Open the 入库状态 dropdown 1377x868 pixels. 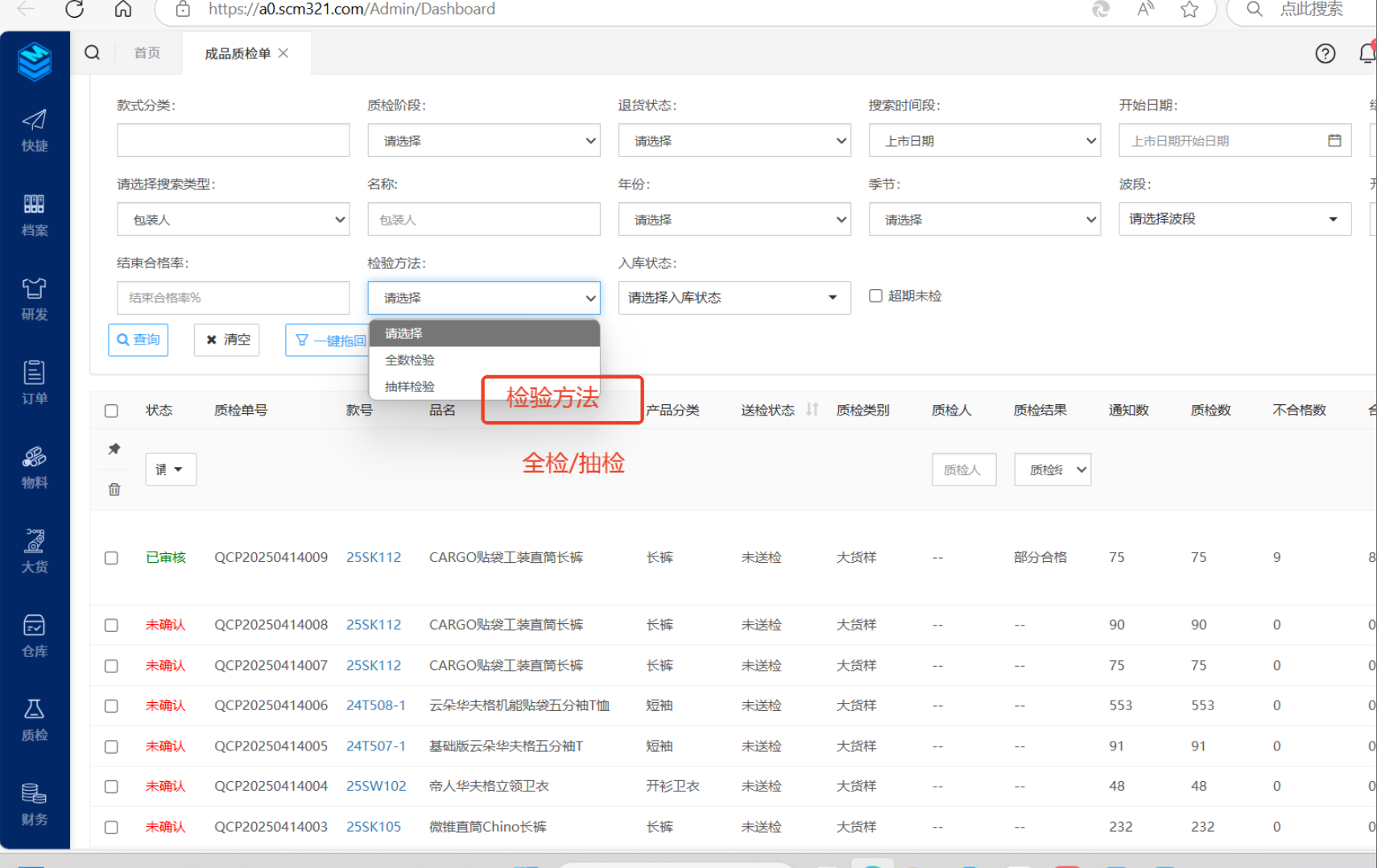tap(734, 298)
